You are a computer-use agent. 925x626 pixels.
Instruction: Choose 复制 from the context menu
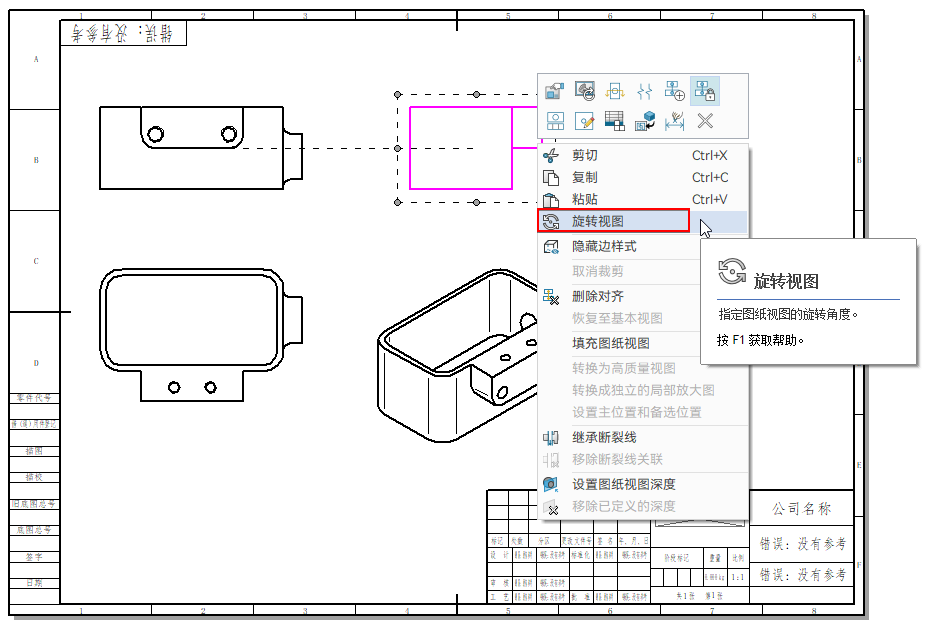click(x=584, y=177)
